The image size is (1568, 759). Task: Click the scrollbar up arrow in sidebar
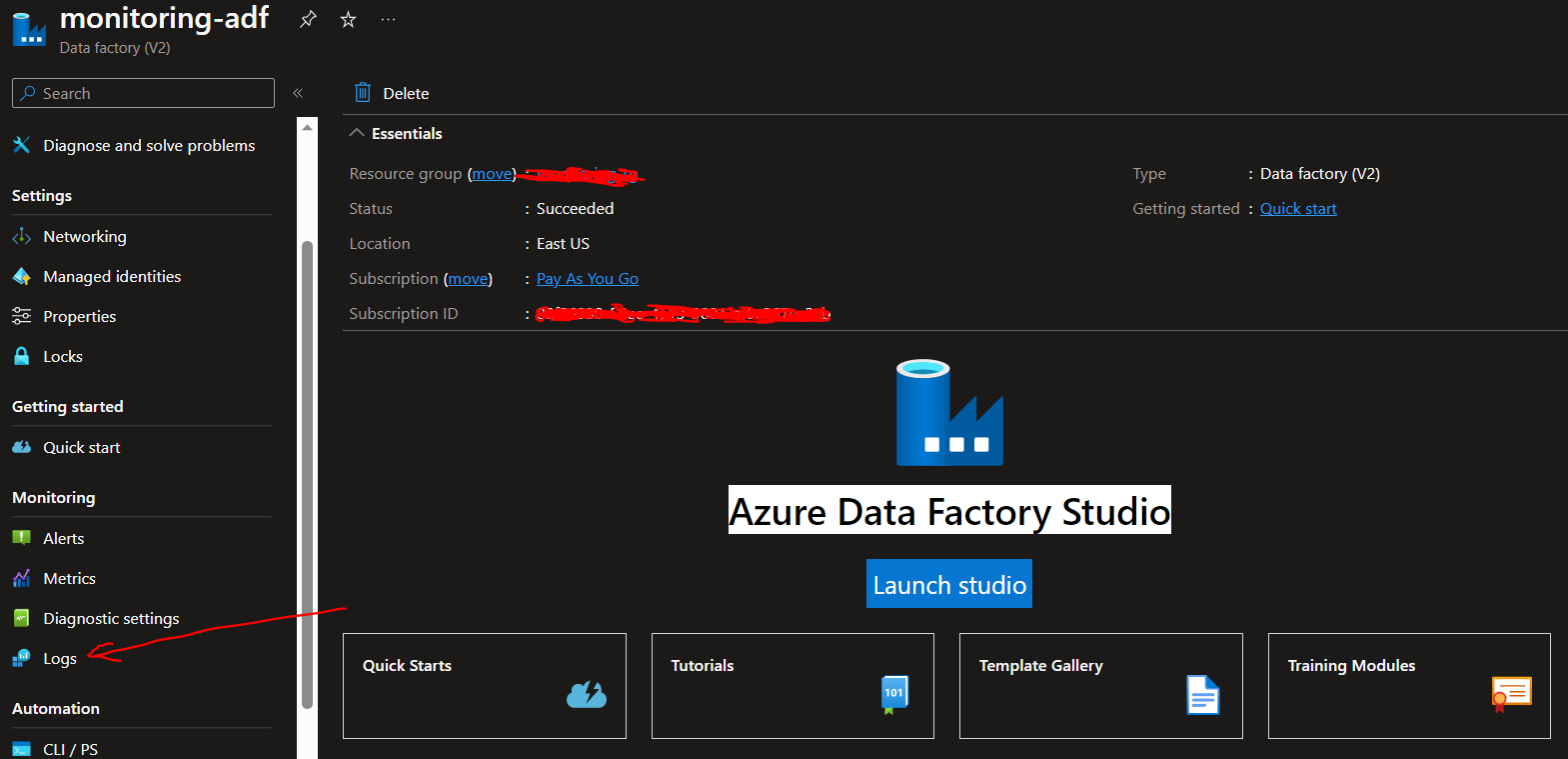(x=308, y=127)
